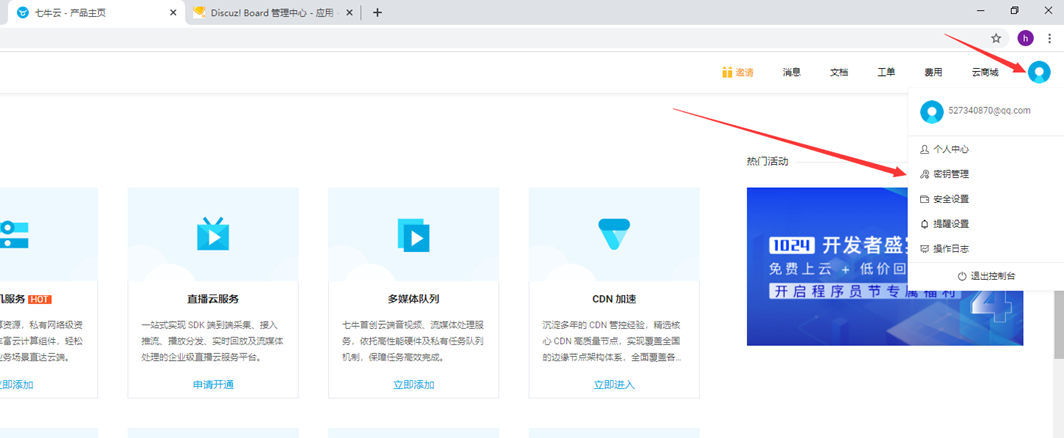Click the 安全设置 card icon
This screenshot has width=1064, height=438.
pyautogui.click(x=924, y=200)
